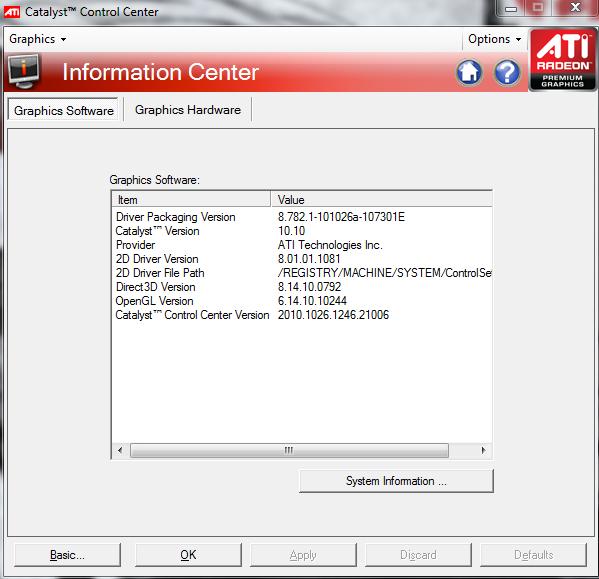Image resolution: width=599 pixels, height=579 pixels.
Task: Minimize the Catalyst Control Center window
Action: (511, 8)
